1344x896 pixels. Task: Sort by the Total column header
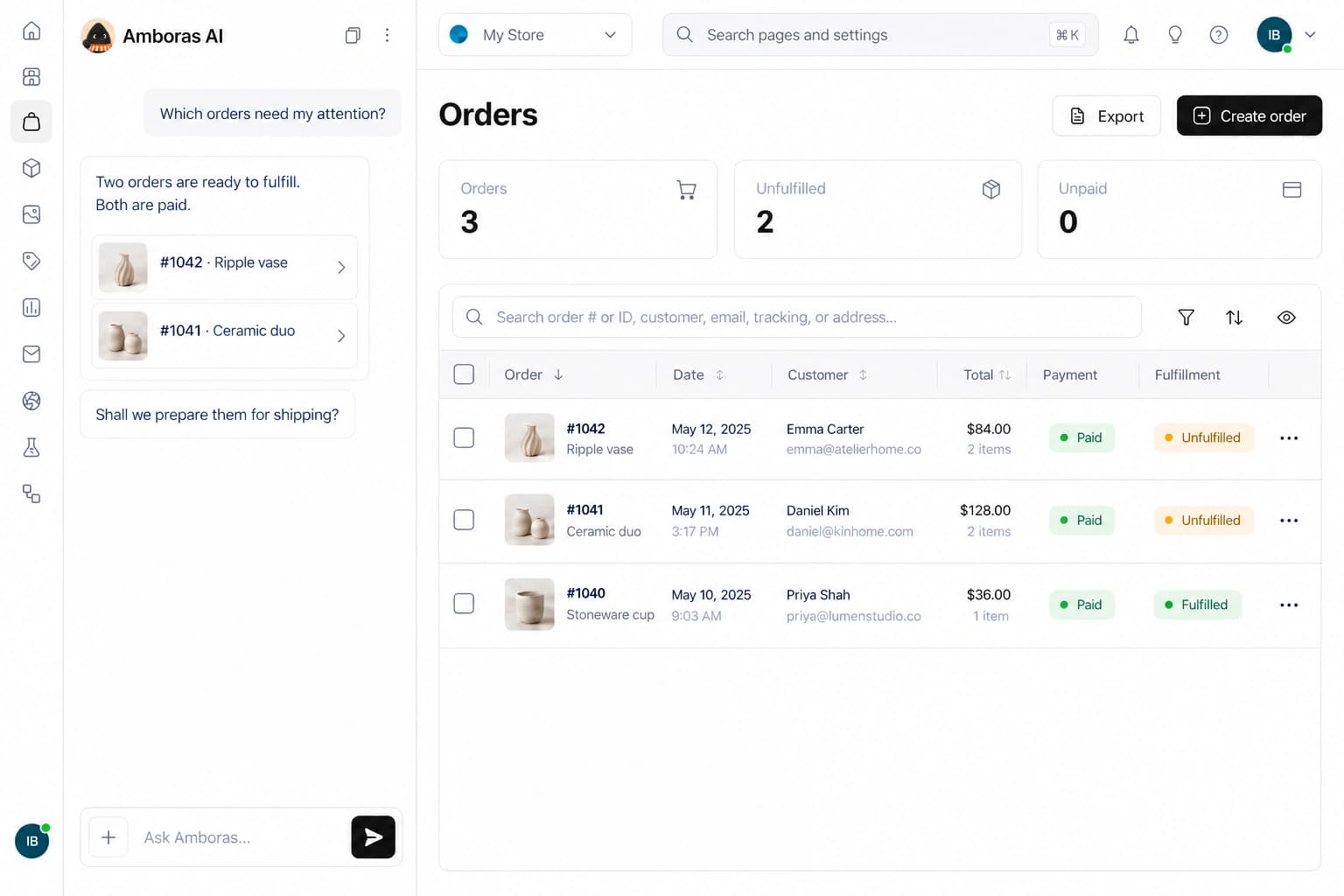pos(987,374)
